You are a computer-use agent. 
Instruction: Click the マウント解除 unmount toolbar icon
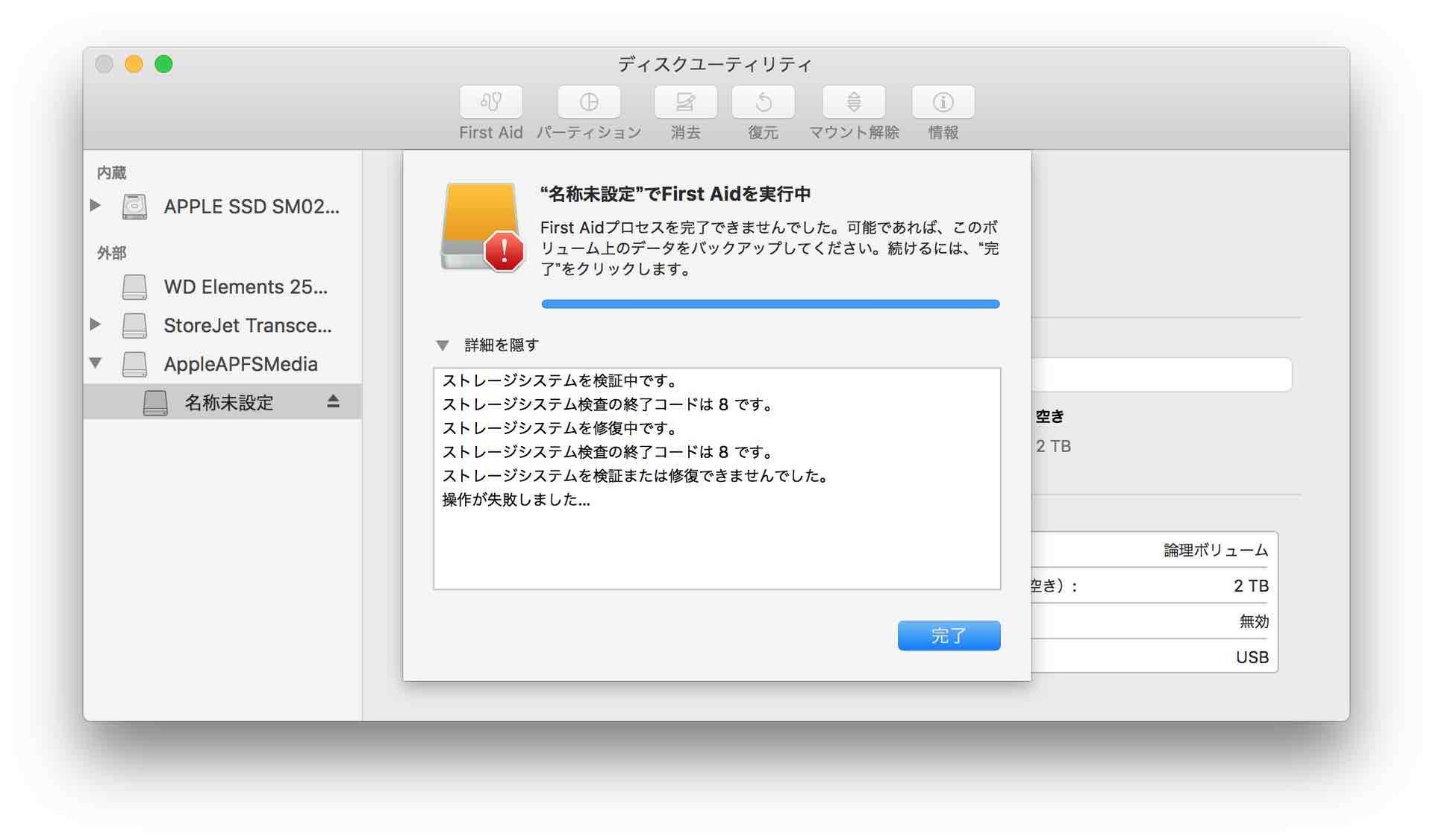click(x=854, y=101)
